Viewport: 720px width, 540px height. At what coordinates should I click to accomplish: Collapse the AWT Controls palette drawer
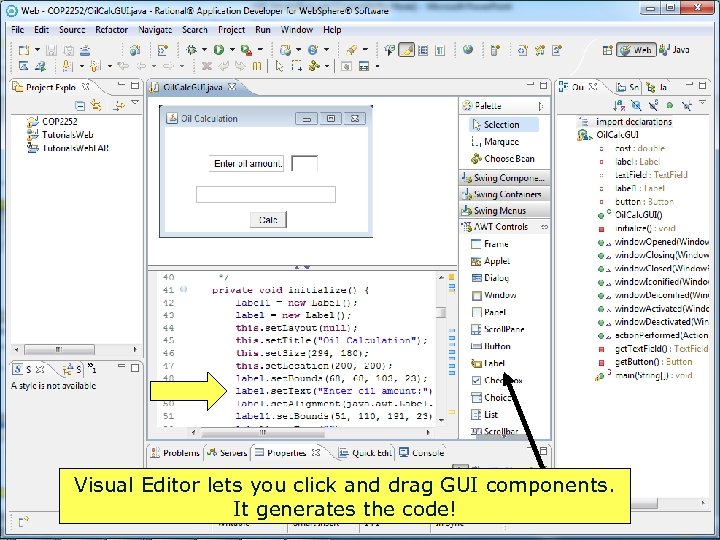tap(504, 227)
